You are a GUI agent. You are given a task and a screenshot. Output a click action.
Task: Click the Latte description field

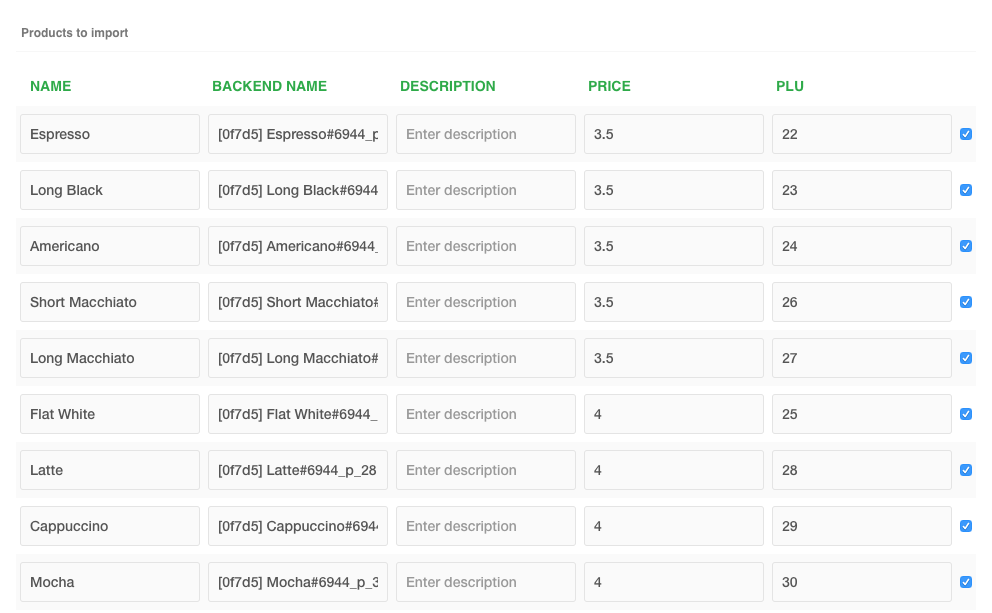click(x=485, y=470)
